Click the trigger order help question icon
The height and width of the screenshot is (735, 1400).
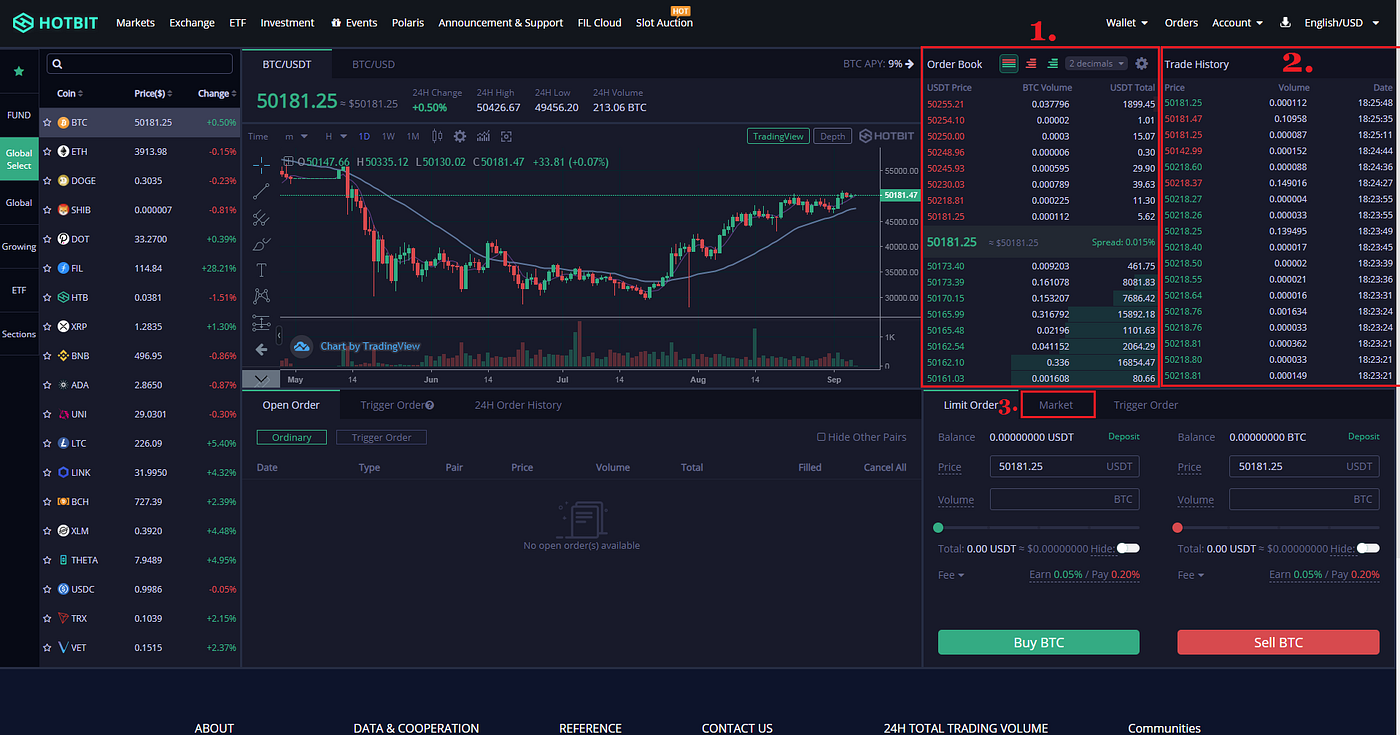pos(429,405)
